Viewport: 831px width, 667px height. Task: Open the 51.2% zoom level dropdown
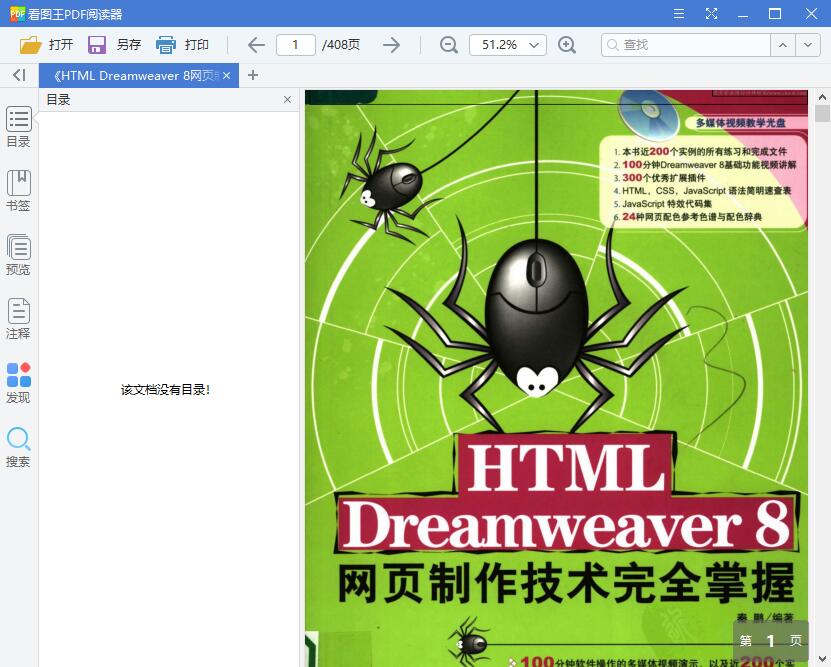[508, 45]
